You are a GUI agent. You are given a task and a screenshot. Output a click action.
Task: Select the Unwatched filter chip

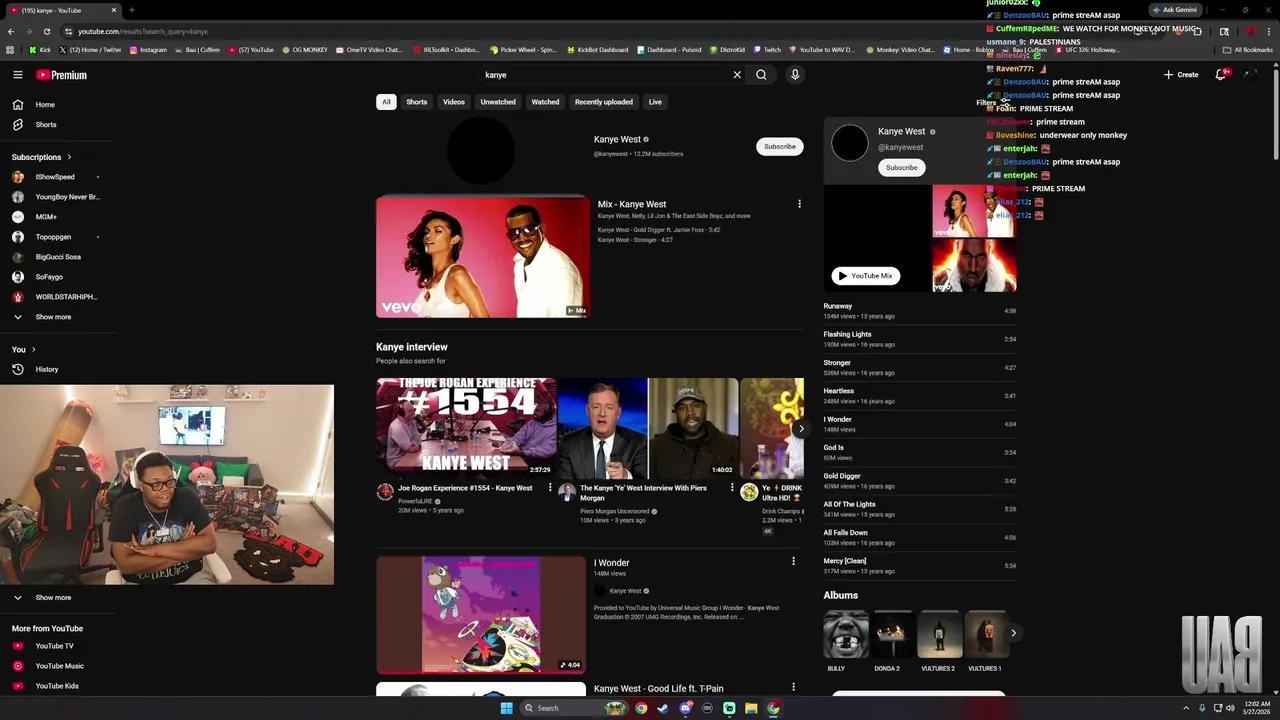(498, 102)
